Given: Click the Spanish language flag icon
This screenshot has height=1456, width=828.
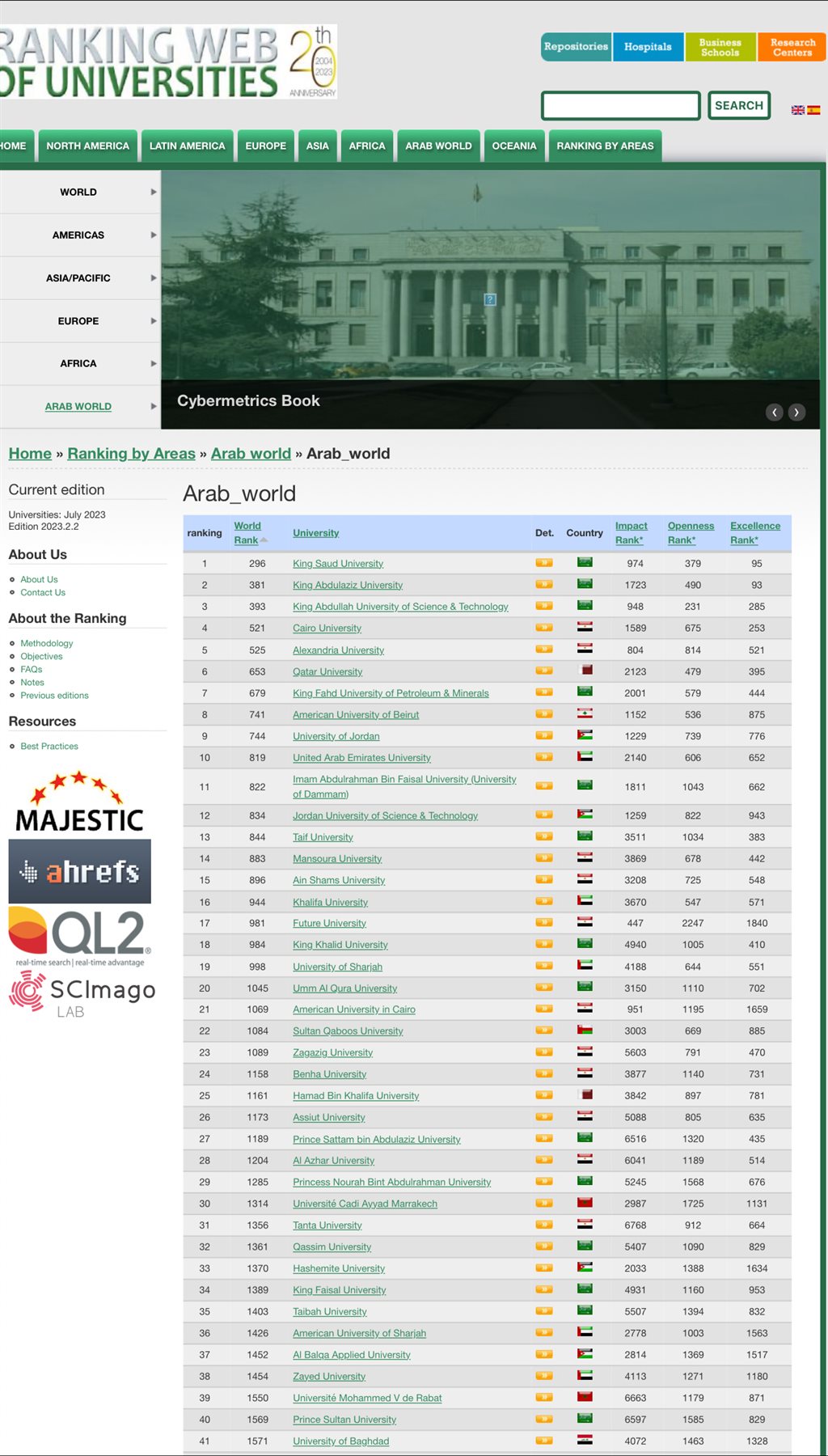Looking at the screenshot, I should pyautogui.click(x=813, y=110).
